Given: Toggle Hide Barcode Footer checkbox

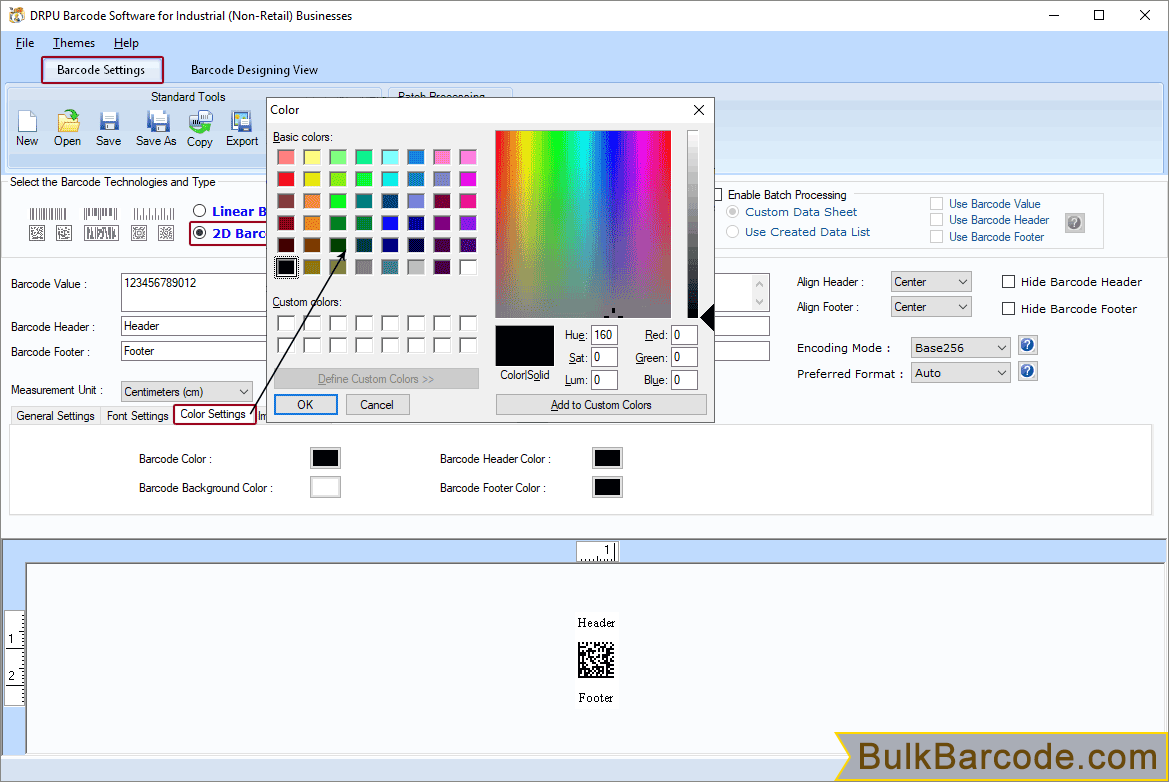Looking at the screenshot, I should click(1009, 309).
